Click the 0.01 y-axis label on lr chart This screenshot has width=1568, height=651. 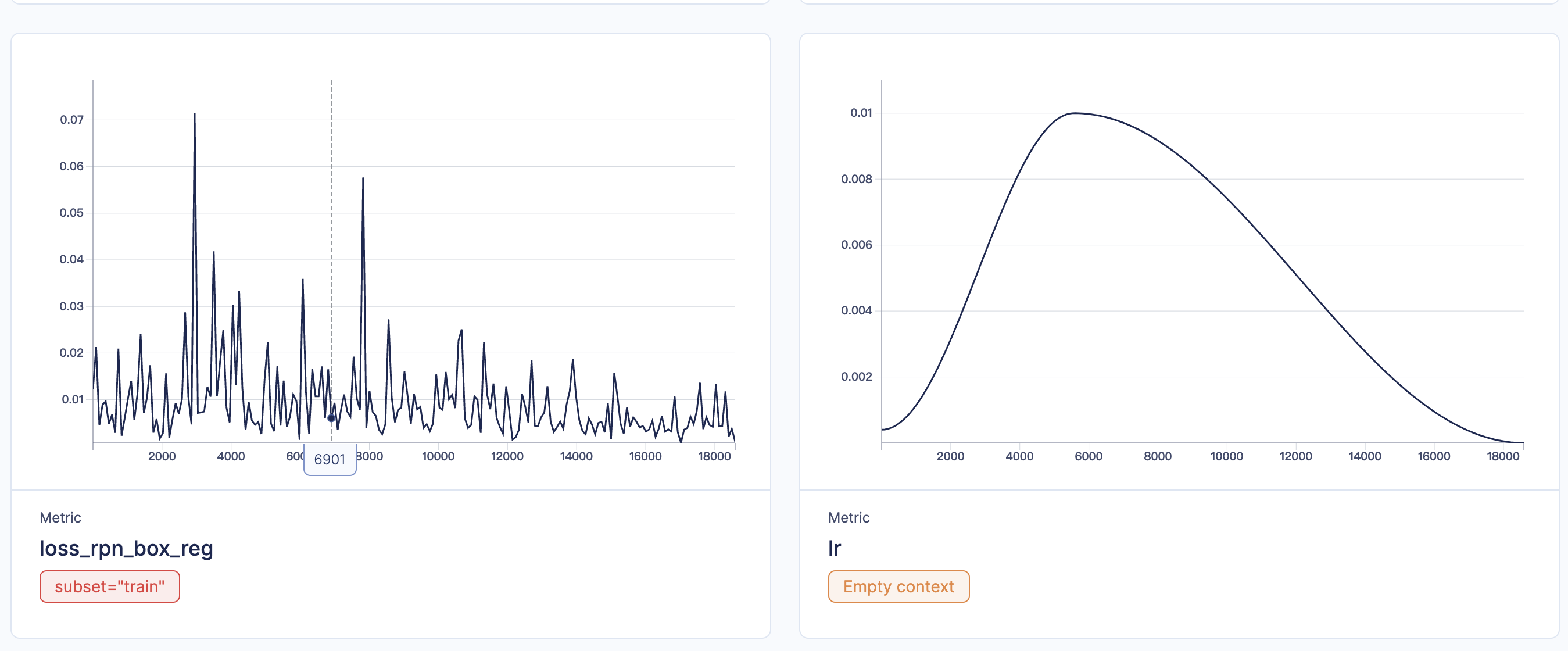pos(861,113)
